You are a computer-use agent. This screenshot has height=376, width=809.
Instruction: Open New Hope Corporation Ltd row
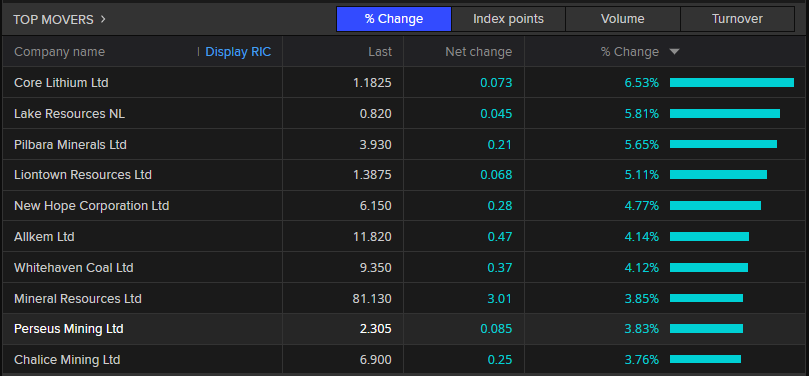404,206
